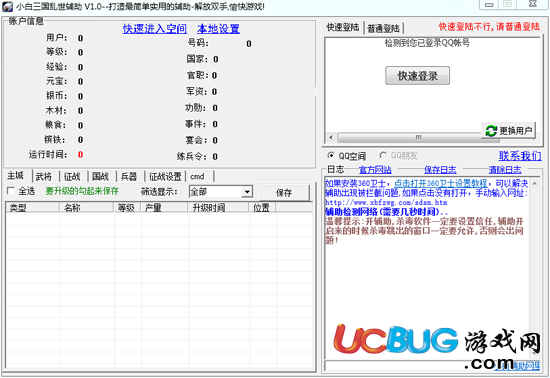Open the 全部 filter combo box
550x378 pixels.
coord(221,191)
